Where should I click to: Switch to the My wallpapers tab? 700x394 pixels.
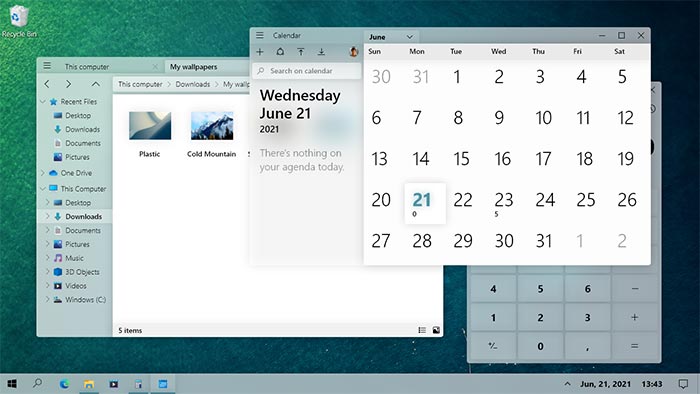193,66
